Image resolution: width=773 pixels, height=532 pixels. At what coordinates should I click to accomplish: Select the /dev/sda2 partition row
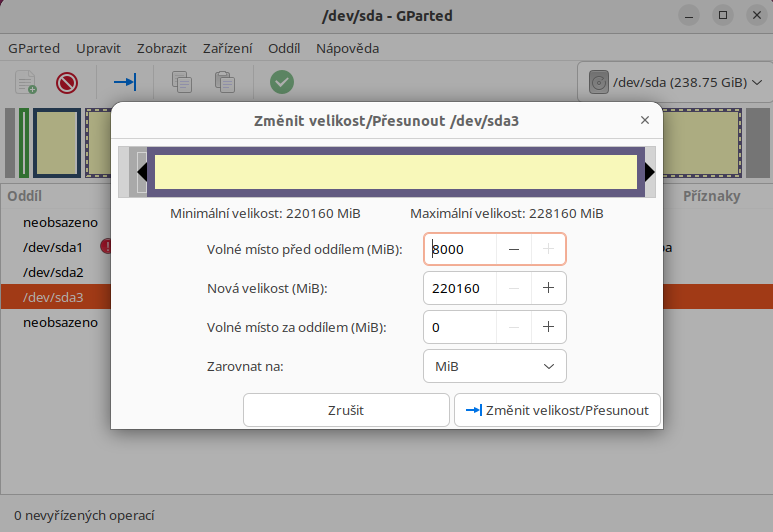point(53,272)
